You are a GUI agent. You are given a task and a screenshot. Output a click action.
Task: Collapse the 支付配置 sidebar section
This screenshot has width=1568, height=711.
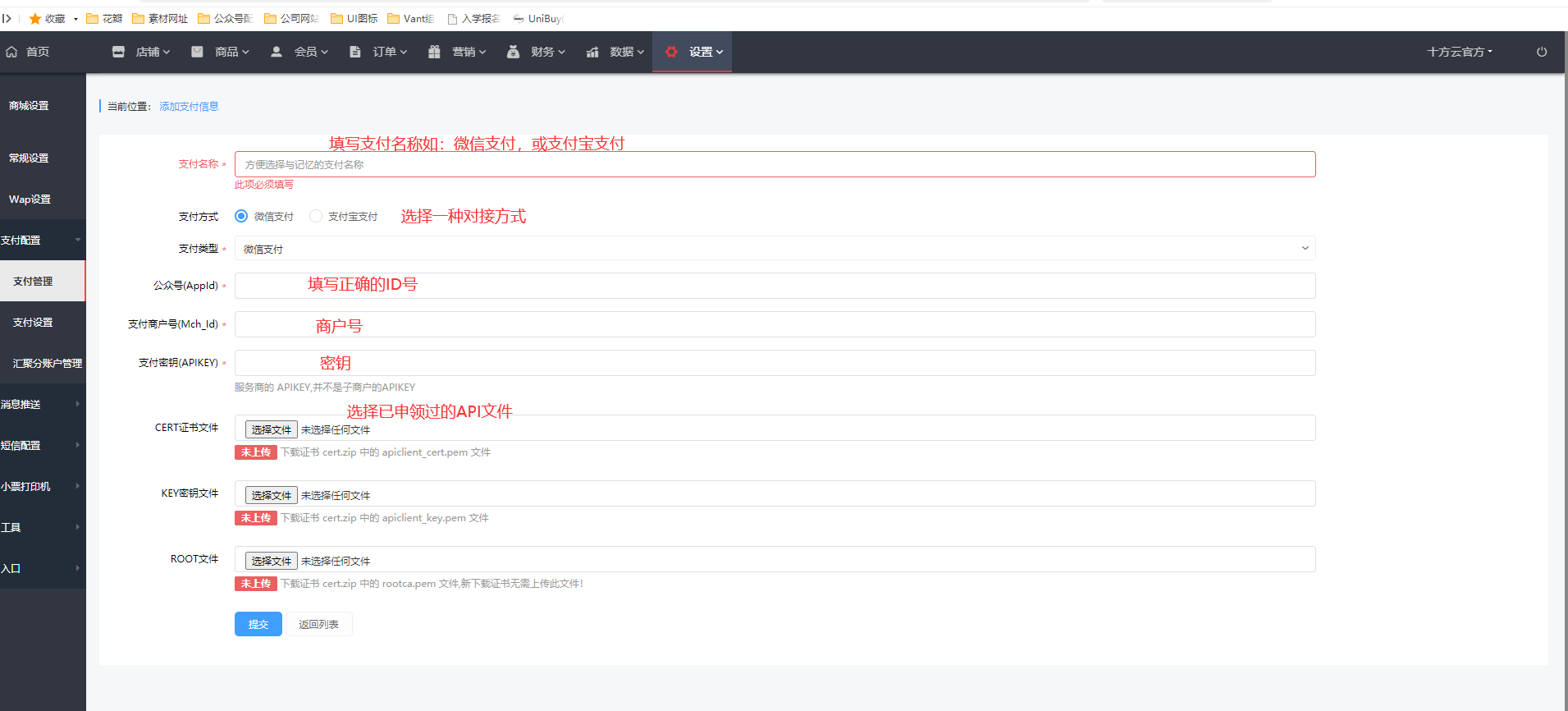pos(43,240)
